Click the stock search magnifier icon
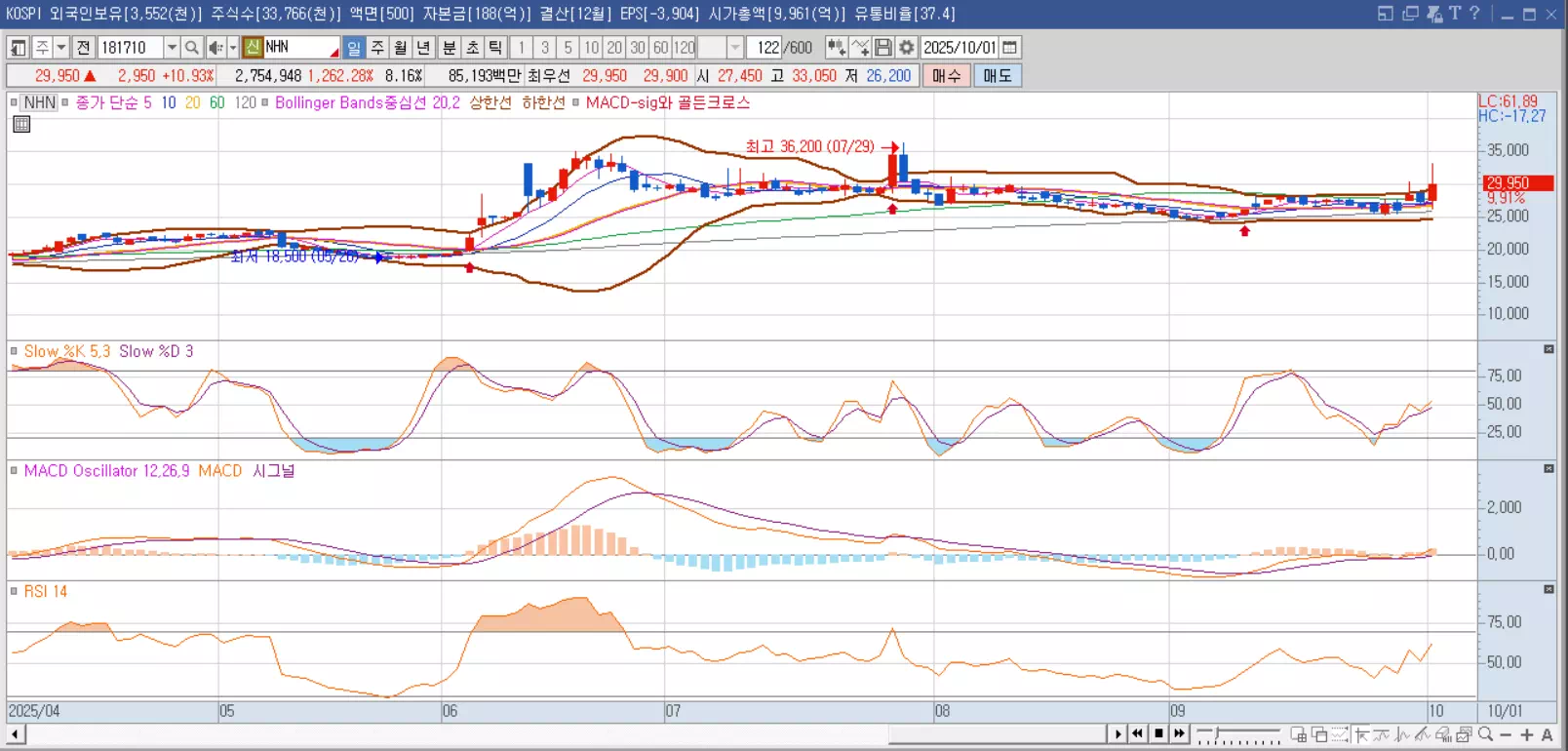This screenshot has height=751, width=1568. tap(192, 47)
